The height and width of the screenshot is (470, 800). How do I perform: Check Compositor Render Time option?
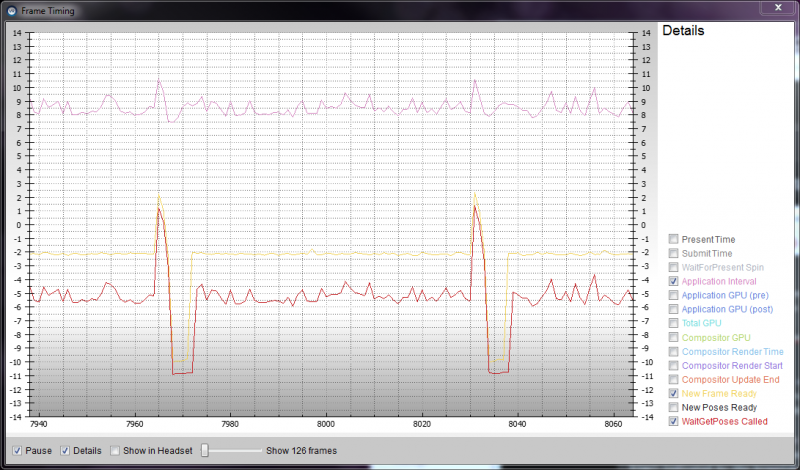pos(674,352)
